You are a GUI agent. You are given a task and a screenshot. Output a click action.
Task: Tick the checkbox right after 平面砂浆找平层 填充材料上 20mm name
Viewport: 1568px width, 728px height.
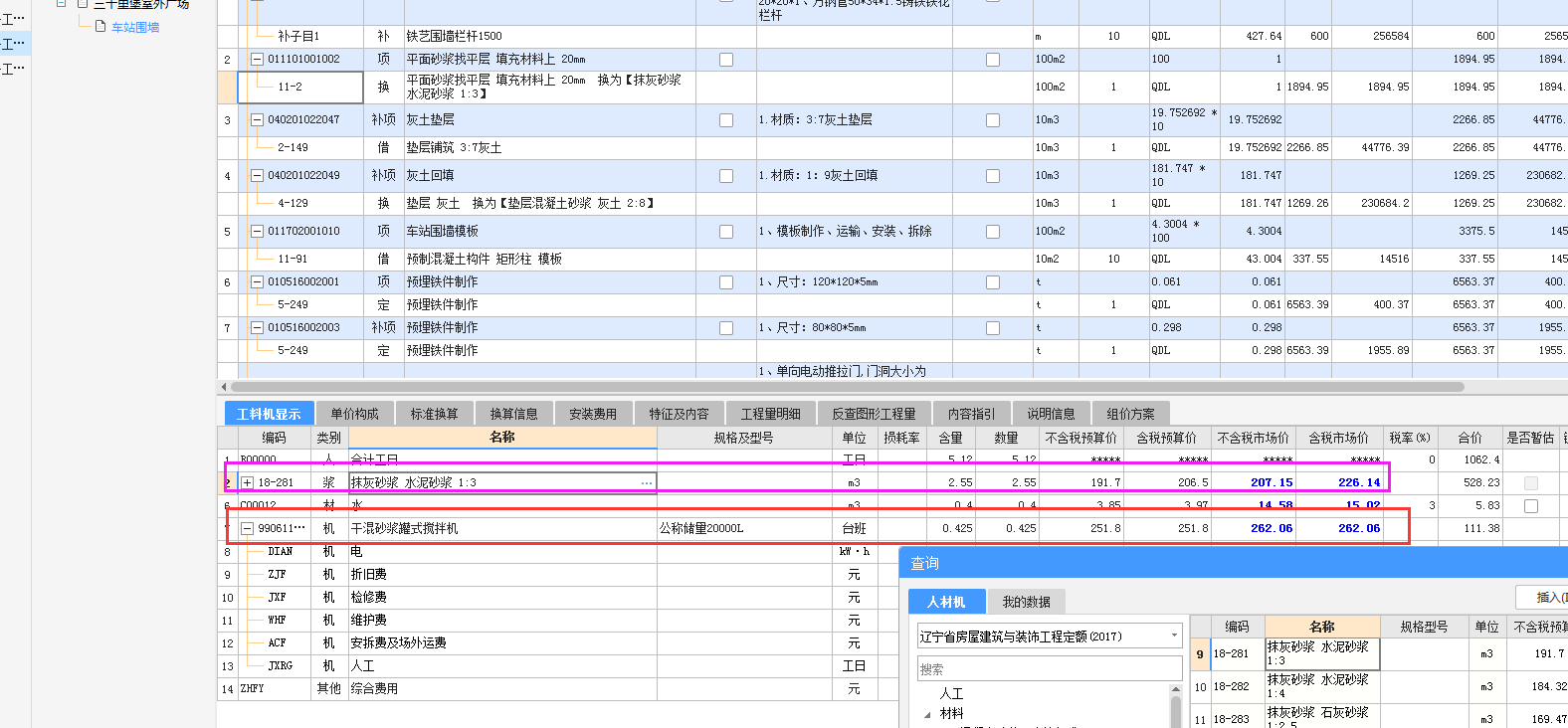tap(726, 60)
